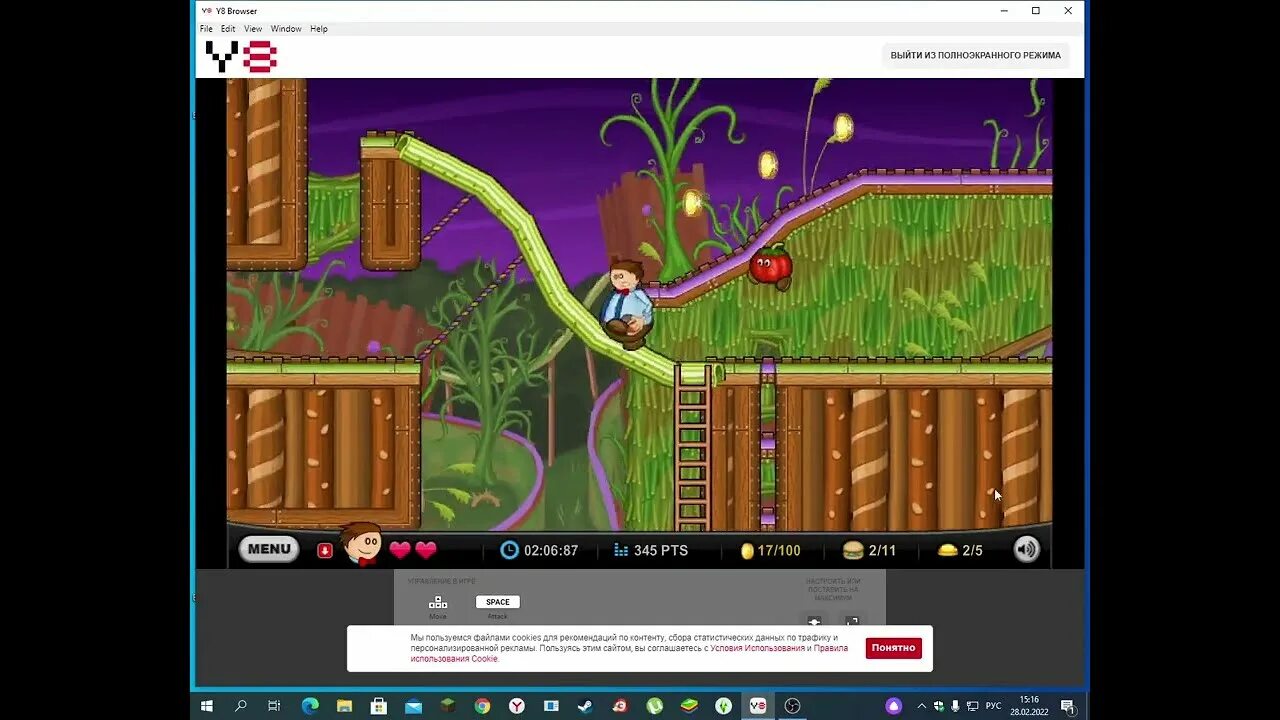Click the microphone tray icon
Viewport: 1280px width, 720px height.
tap(955, 706)
